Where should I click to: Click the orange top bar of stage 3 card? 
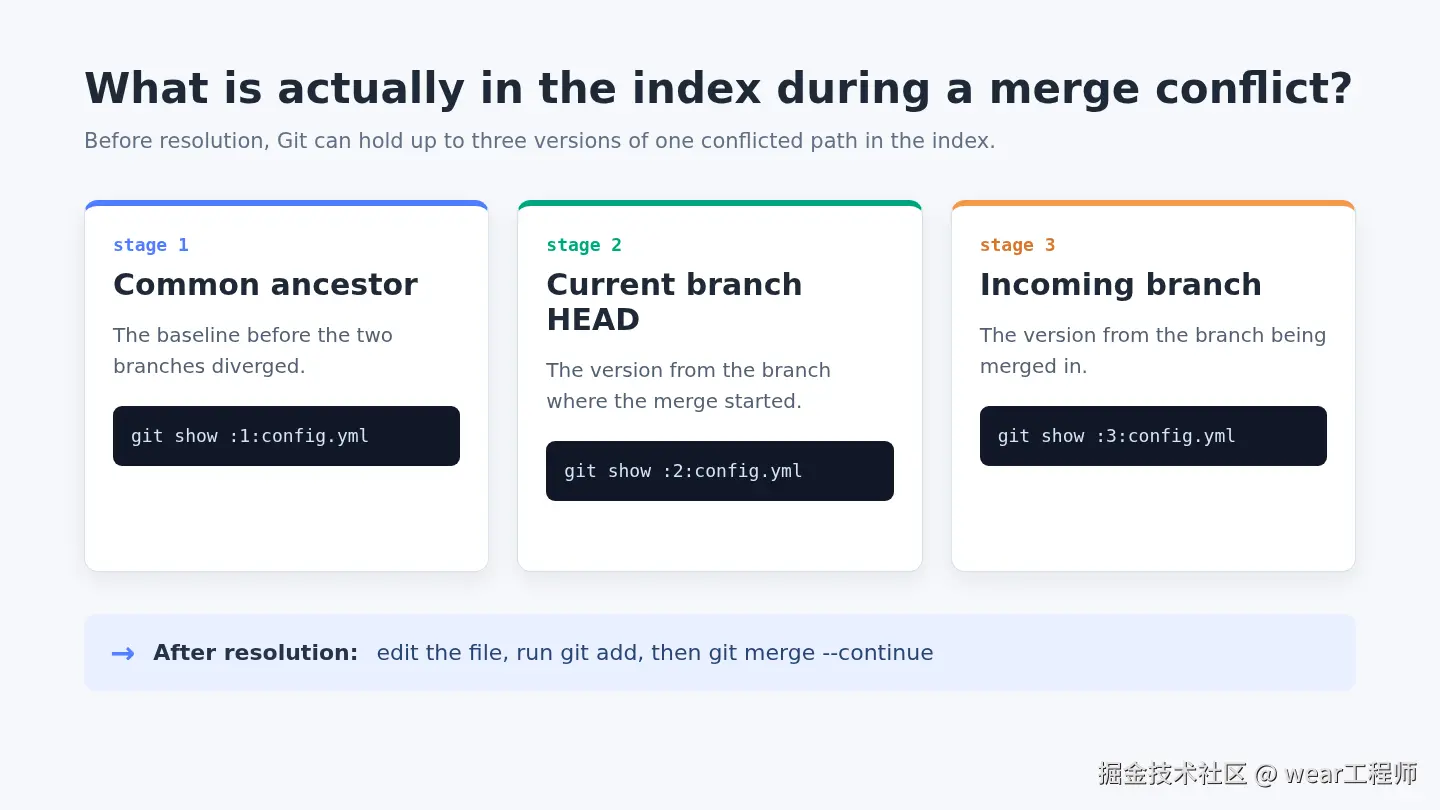tap(1153, 203)
